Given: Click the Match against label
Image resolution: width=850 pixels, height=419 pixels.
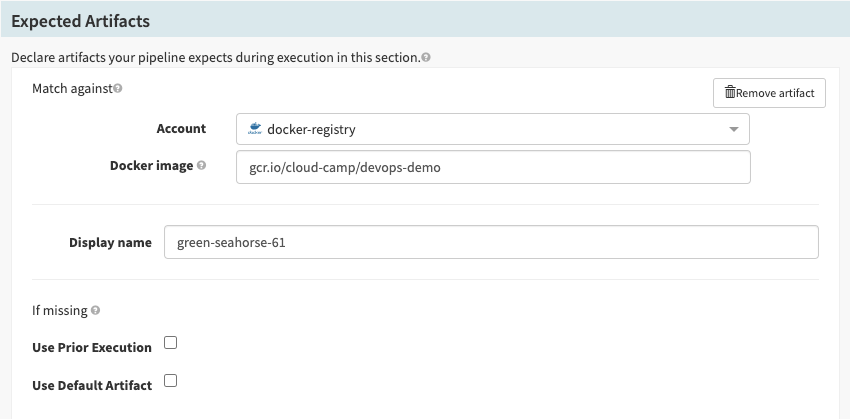Looking at the screenshot, I should (x=72, y=89).
